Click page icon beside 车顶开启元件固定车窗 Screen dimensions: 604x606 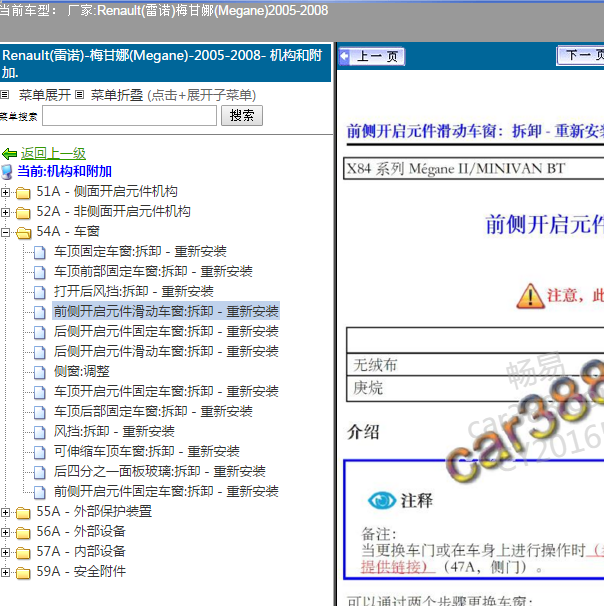pos(39,392)
